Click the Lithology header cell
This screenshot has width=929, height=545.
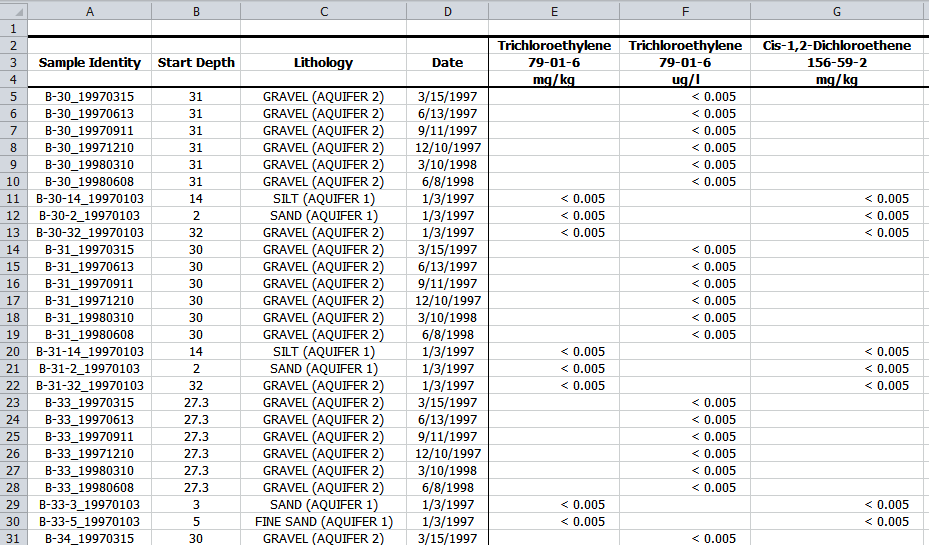(323, 62)
